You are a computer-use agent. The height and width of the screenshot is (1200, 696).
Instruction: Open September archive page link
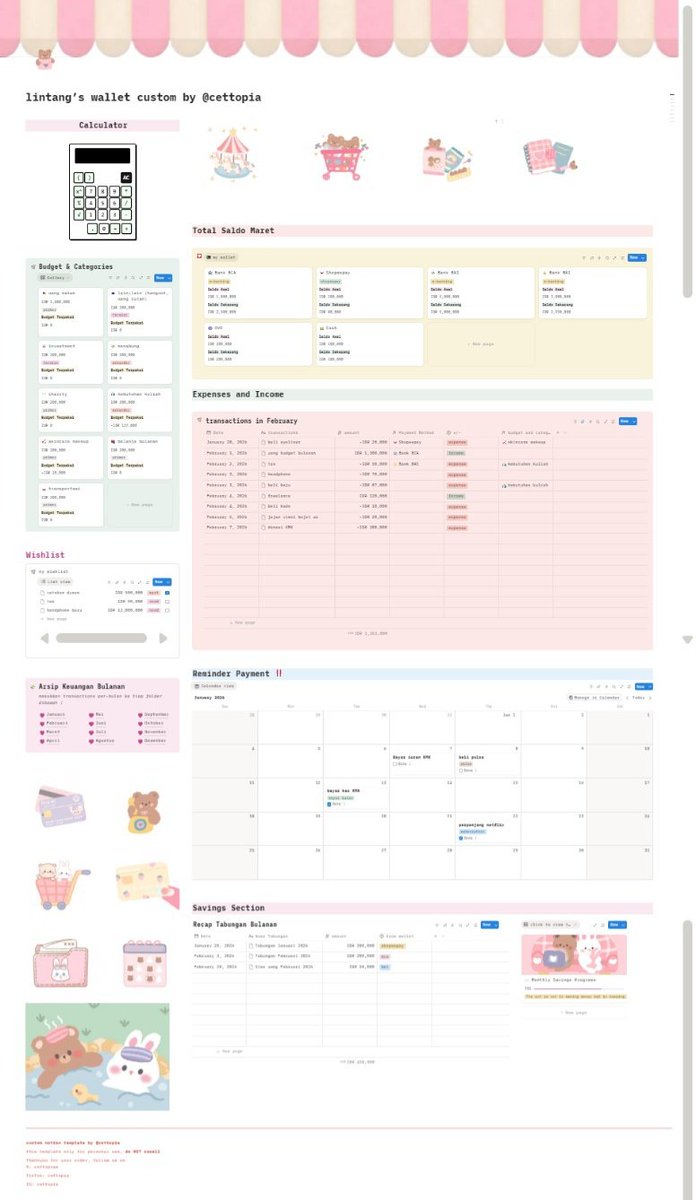tap(154, 715)
